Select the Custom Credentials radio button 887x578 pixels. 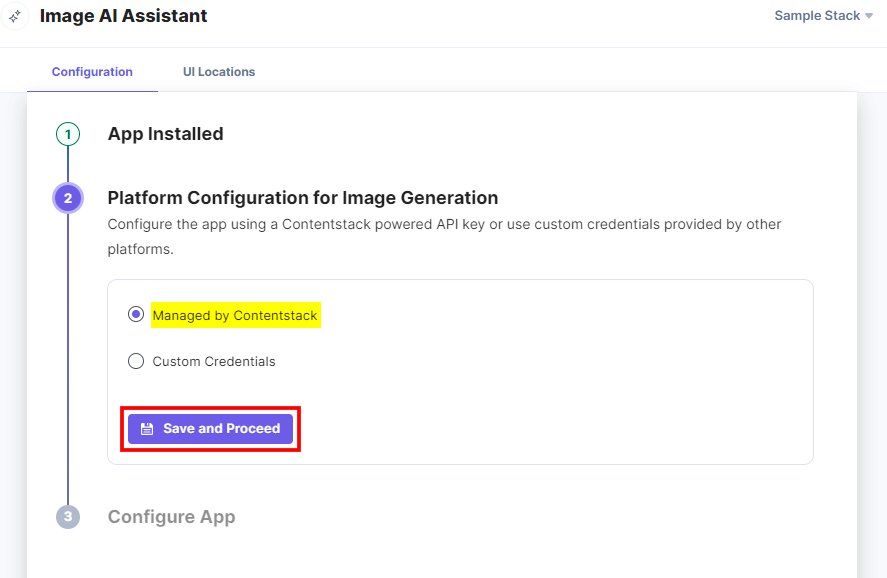coord(136,361)
